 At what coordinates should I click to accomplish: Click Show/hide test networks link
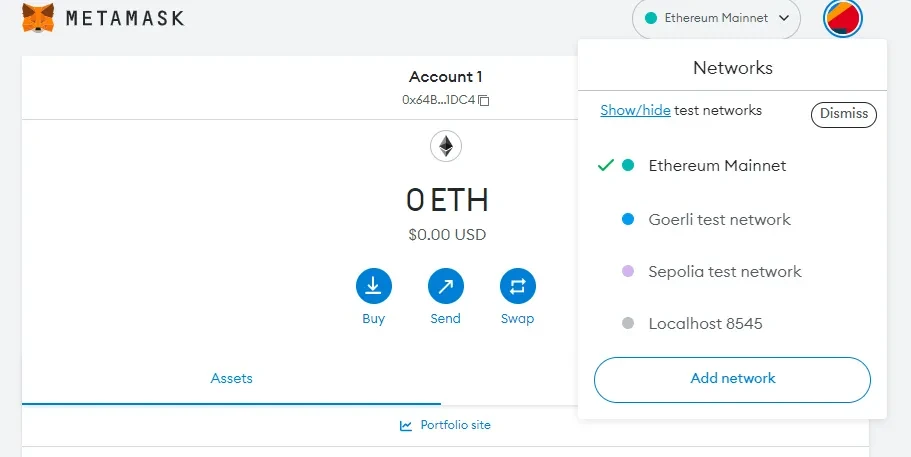[635, 110]
